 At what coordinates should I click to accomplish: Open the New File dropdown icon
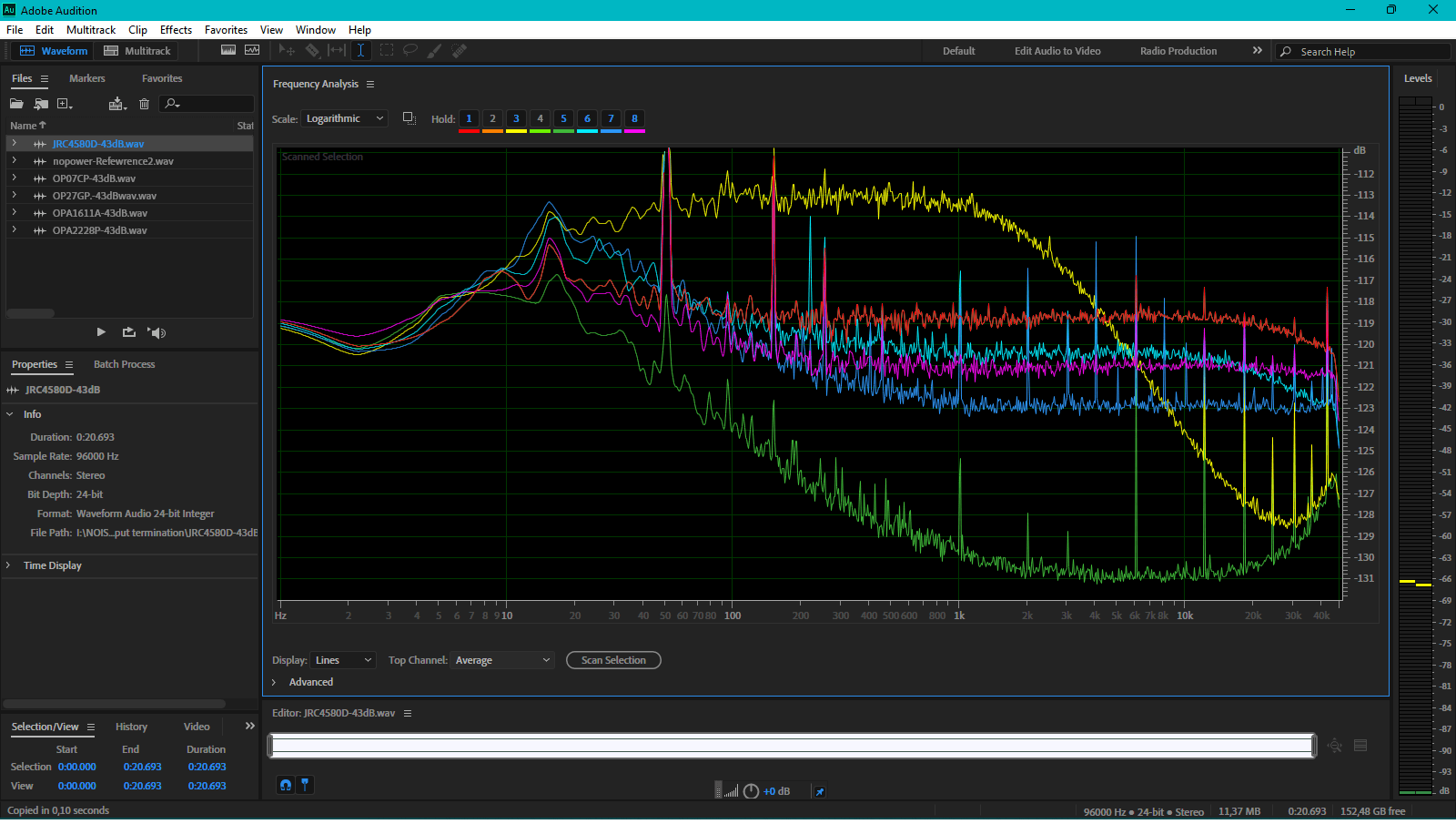tap(65, 104)
